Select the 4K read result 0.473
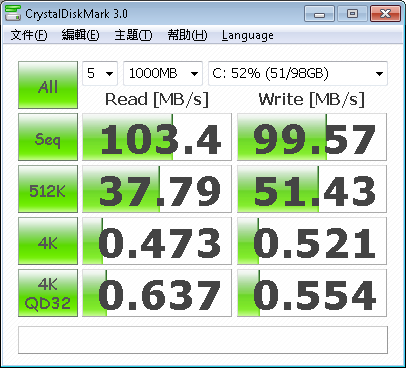This screenshot has width=406, height=368. coord(157,241)
